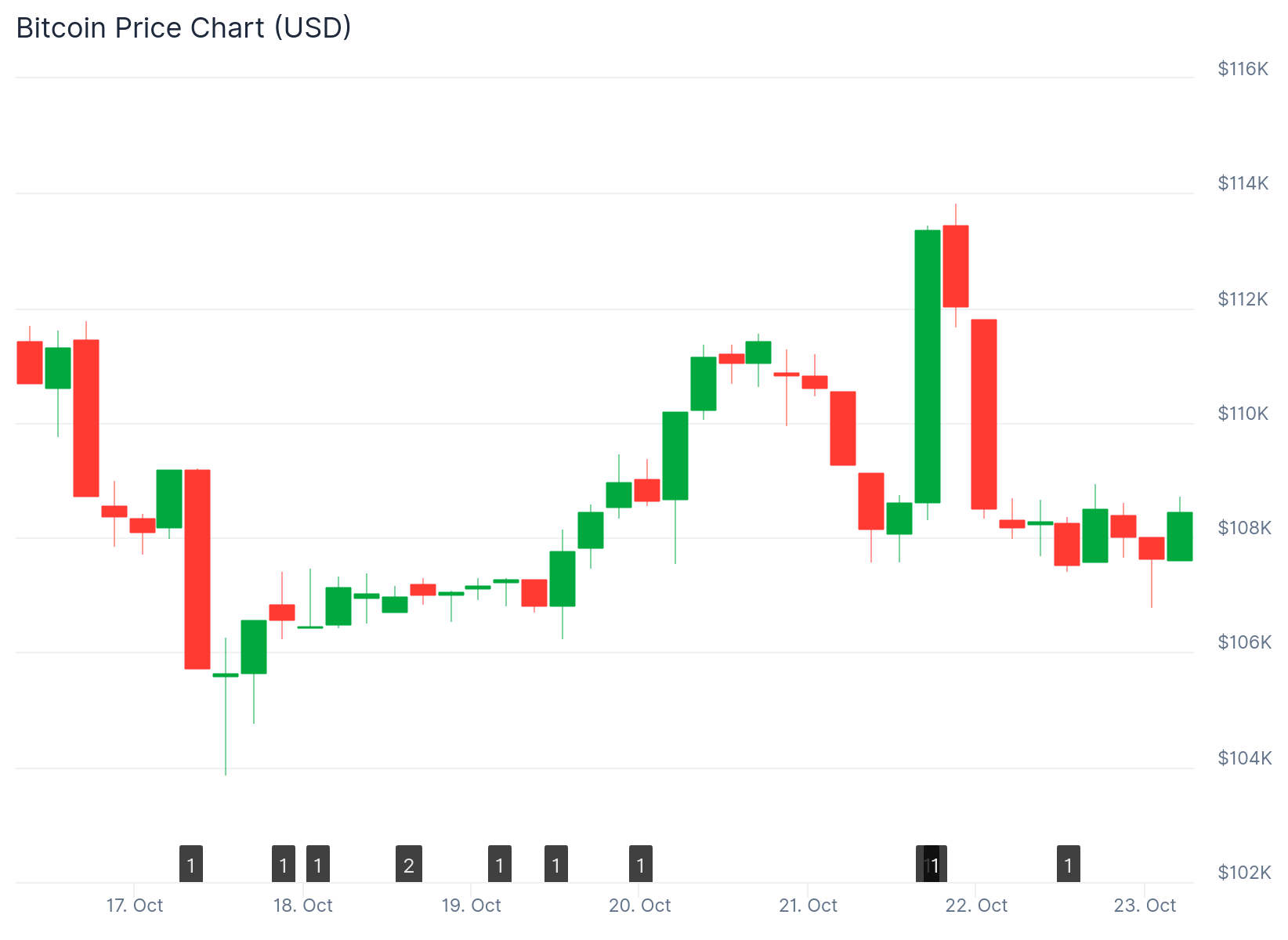Image resolution: width=1288 pixels, height=940 pixels.
Task: Click the last green candle on the chart
Action: tap(1180, 537)
